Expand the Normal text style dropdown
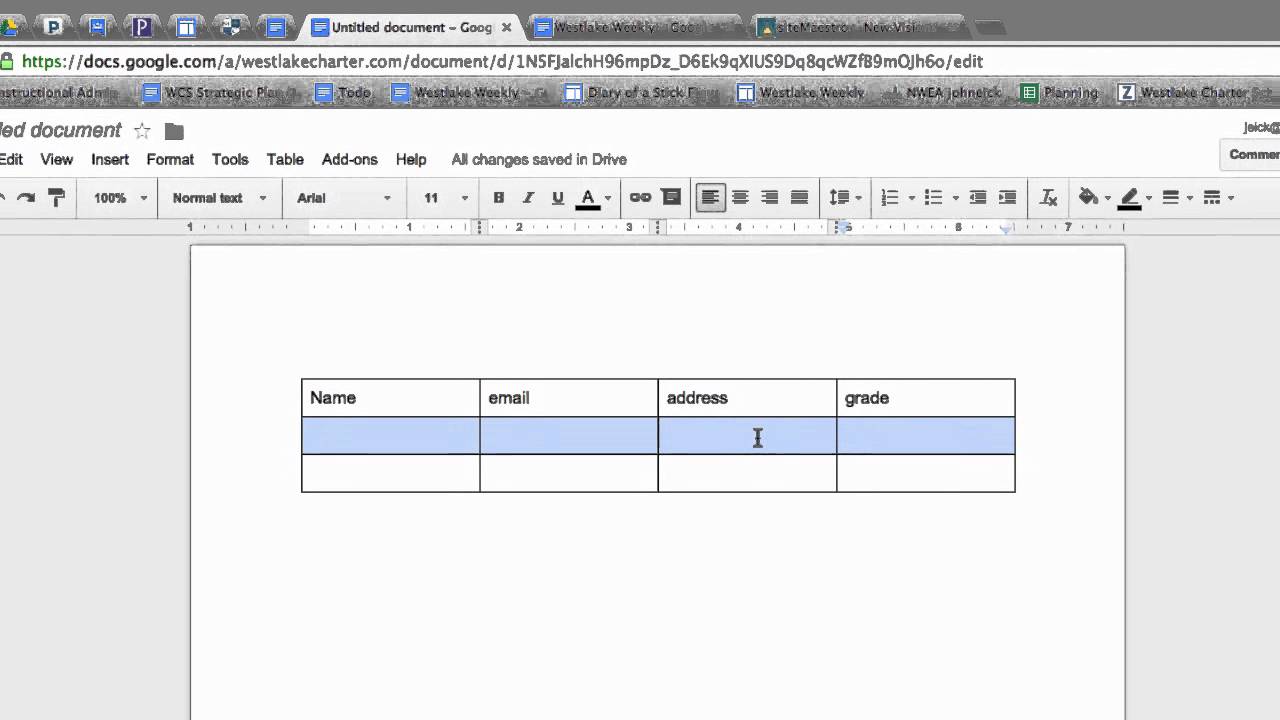1280x720 pixels. [x=219, y=198]
